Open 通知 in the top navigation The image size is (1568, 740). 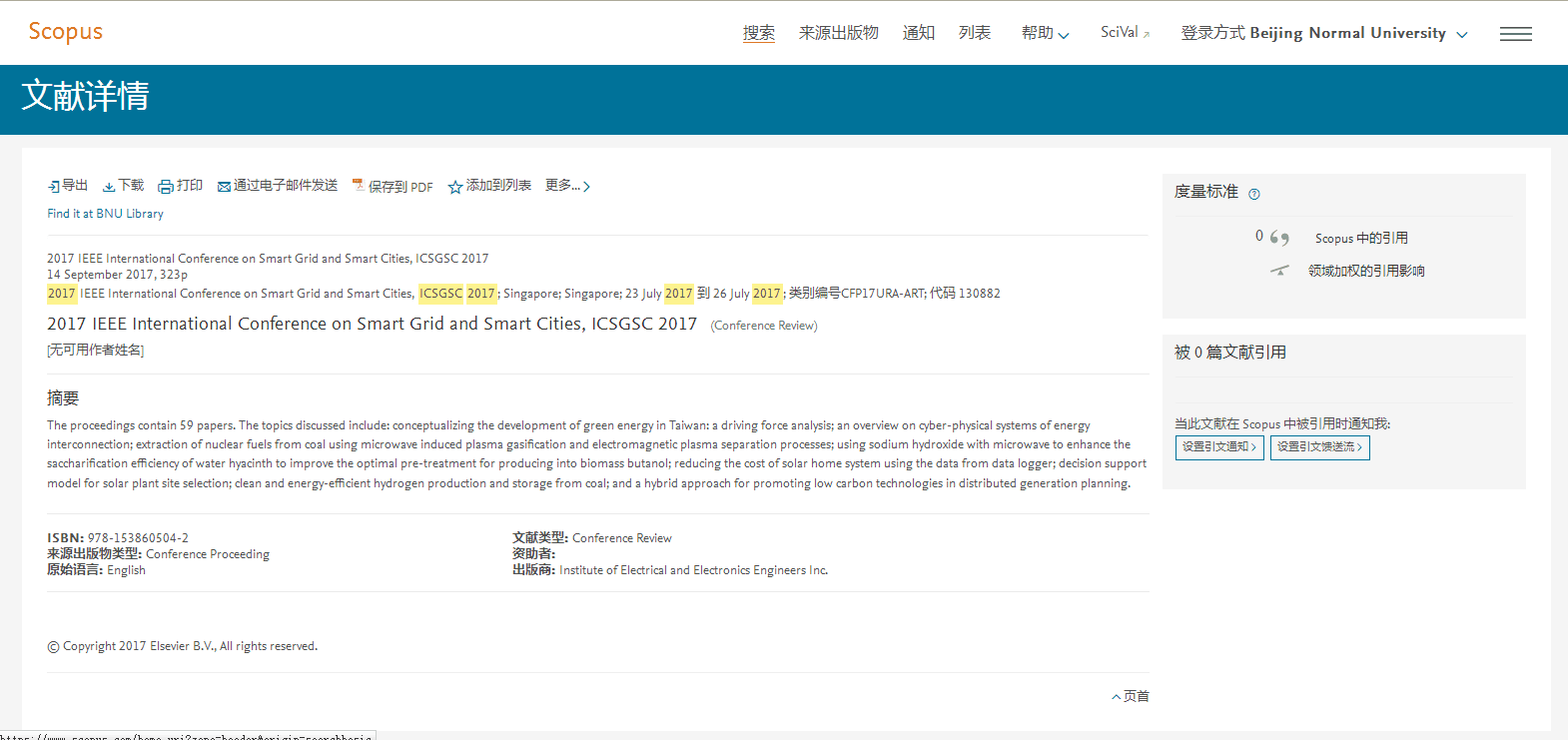(x=919, y=33)
